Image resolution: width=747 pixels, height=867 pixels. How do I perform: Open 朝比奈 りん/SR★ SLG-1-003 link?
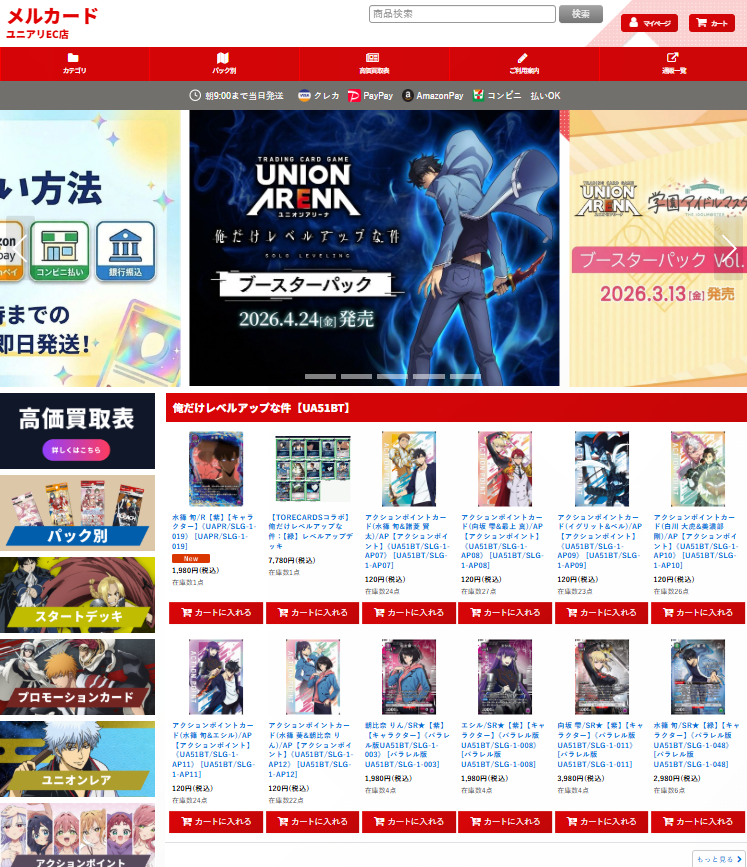click(x=407, y=744)
